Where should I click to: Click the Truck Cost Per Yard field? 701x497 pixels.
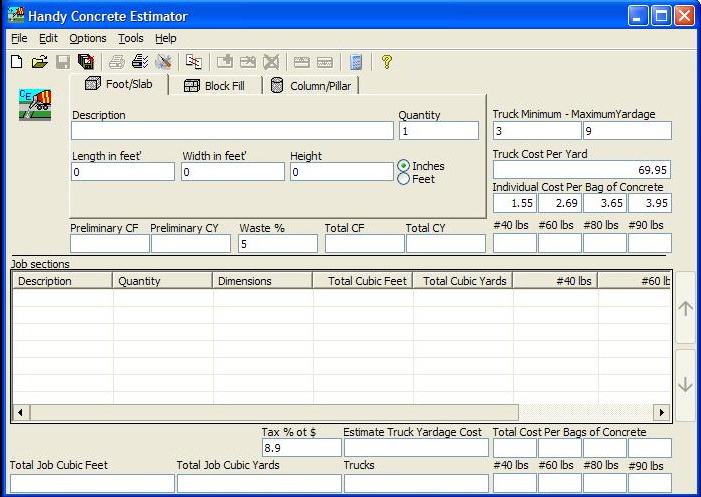coord(581,170)
